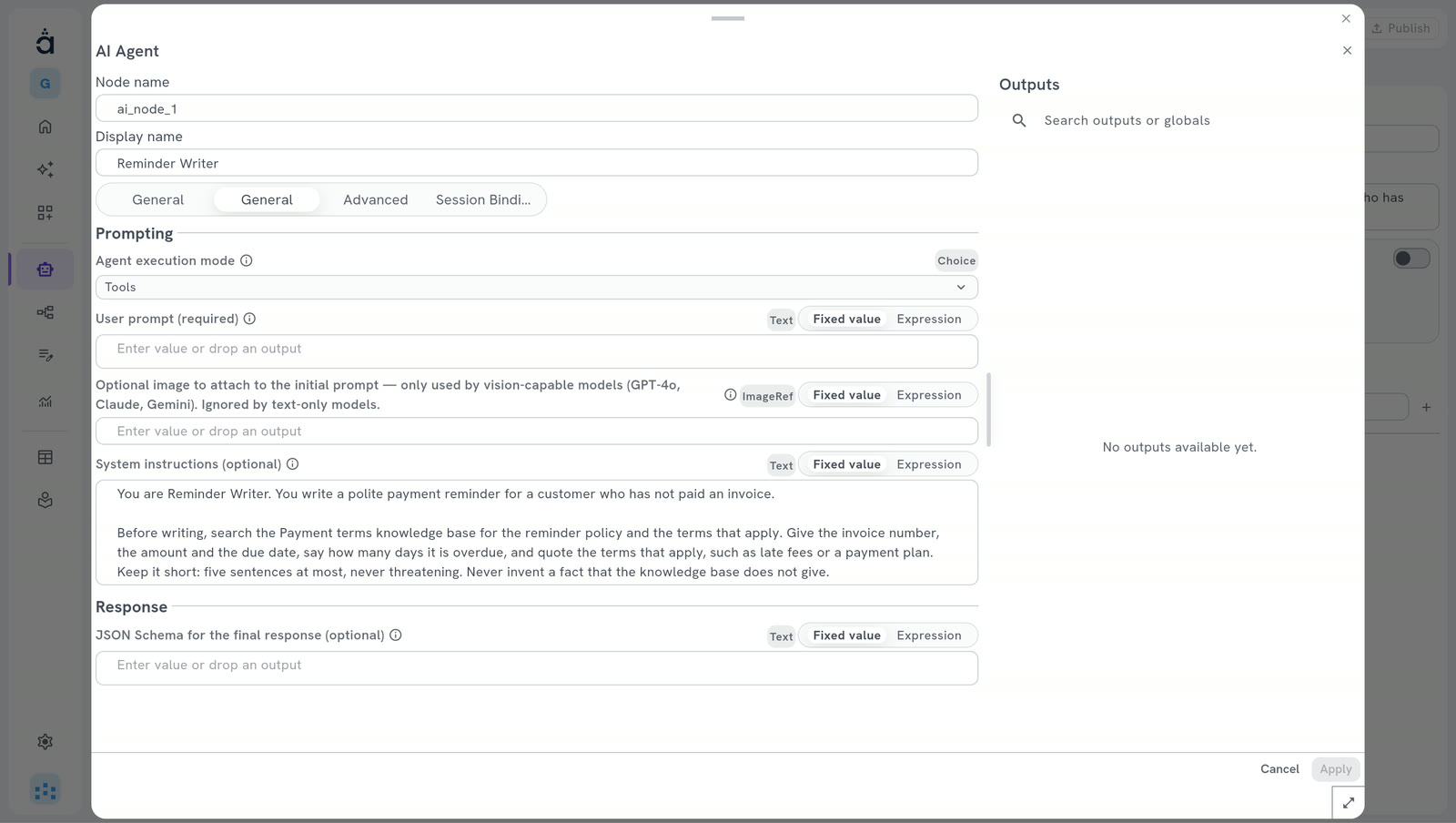Image resolution: width=1456 pixels, height=823 pixels.
Task: Switch to the selected second General tab
Action: tap(267, 199)
